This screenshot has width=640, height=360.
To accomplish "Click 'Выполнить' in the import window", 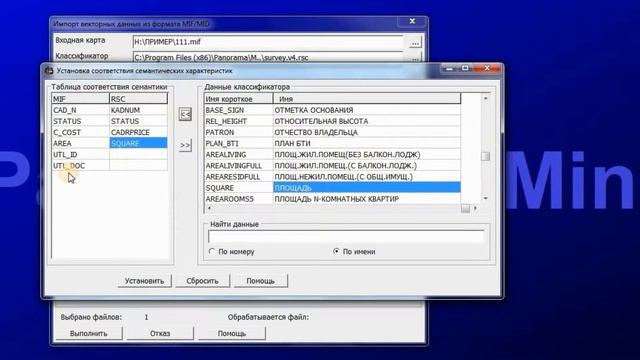I will pyautogui.click(x=89, y=333).
